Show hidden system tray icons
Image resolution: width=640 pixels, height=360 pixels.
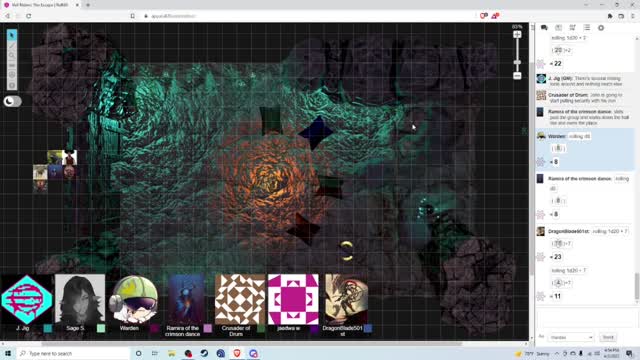557,353
